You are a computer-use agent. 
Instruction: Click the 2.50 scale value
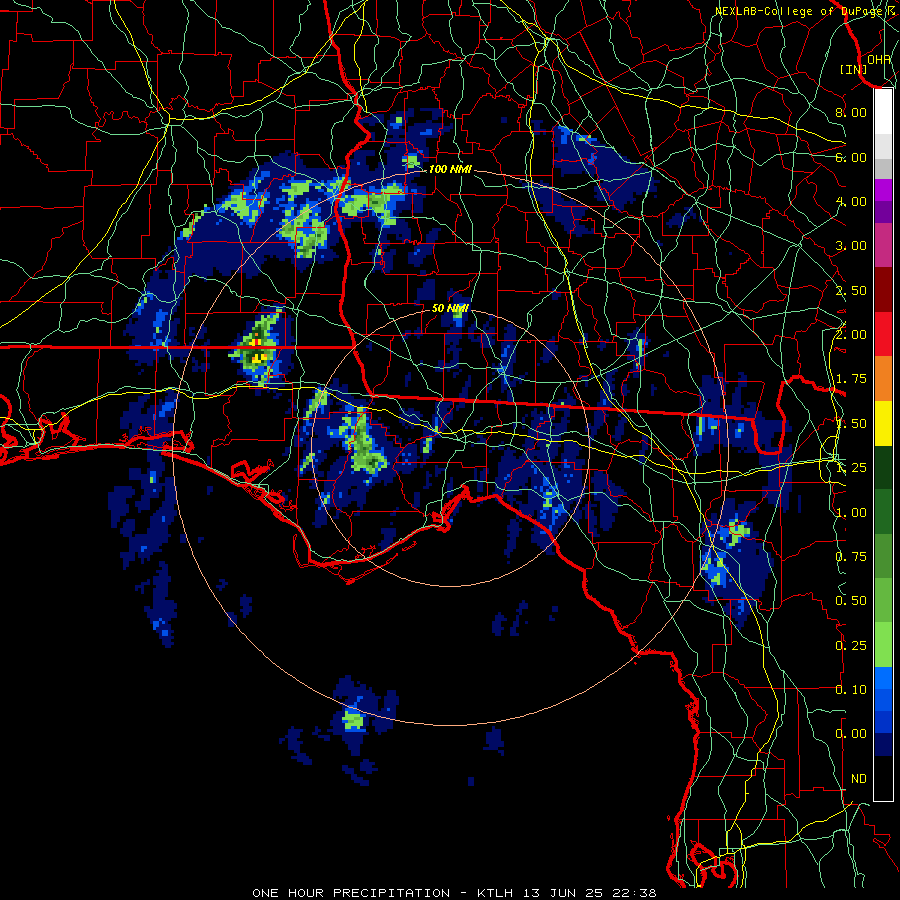[x=851, y=290]
